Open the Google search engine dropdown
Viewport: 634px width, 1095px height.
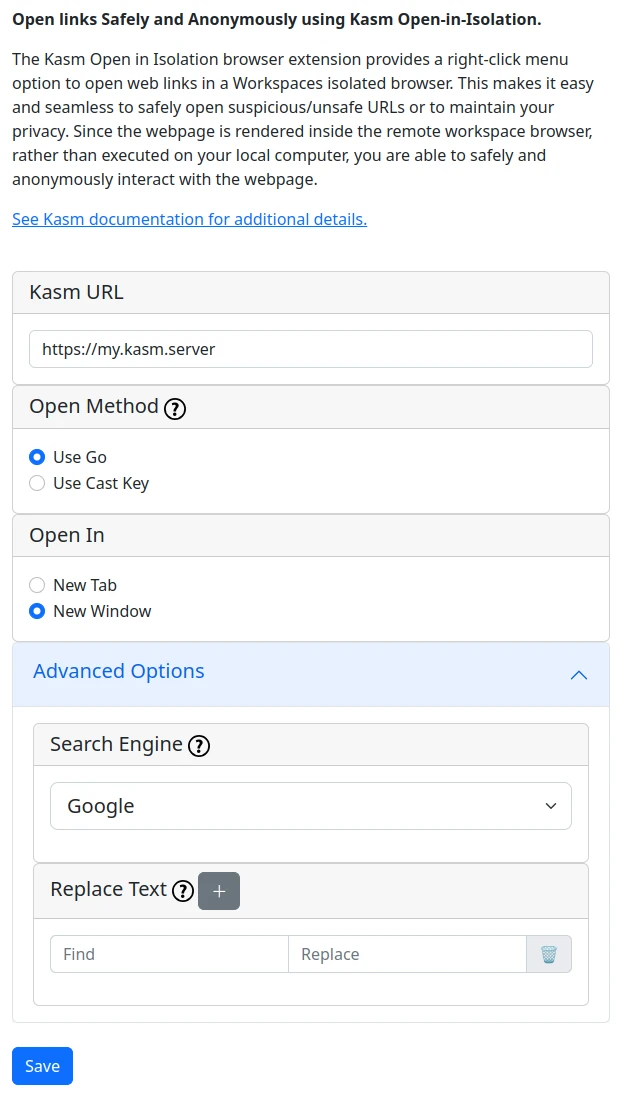tap(310, 806)
